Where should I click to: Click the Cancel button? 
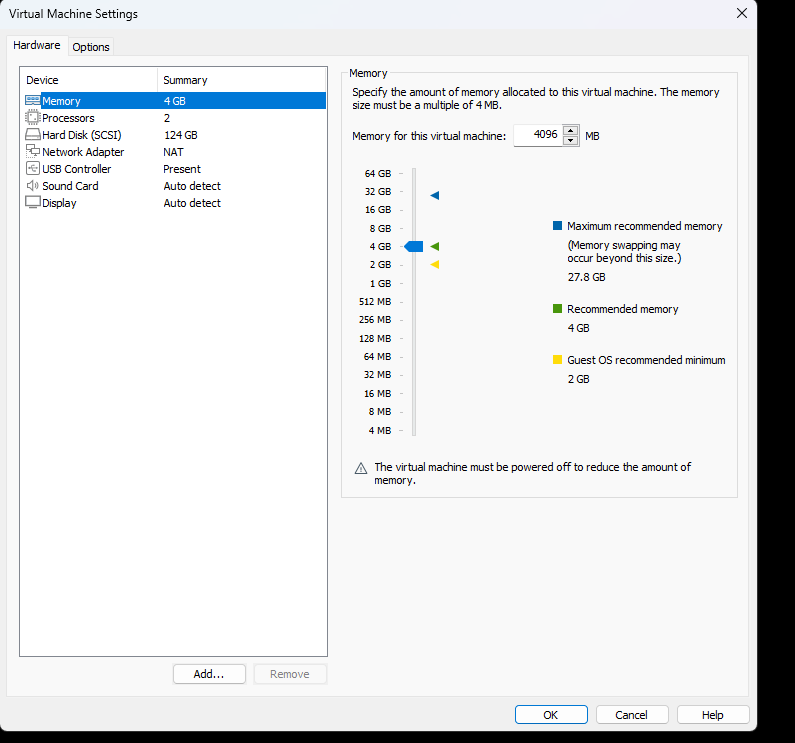point(632,715)
